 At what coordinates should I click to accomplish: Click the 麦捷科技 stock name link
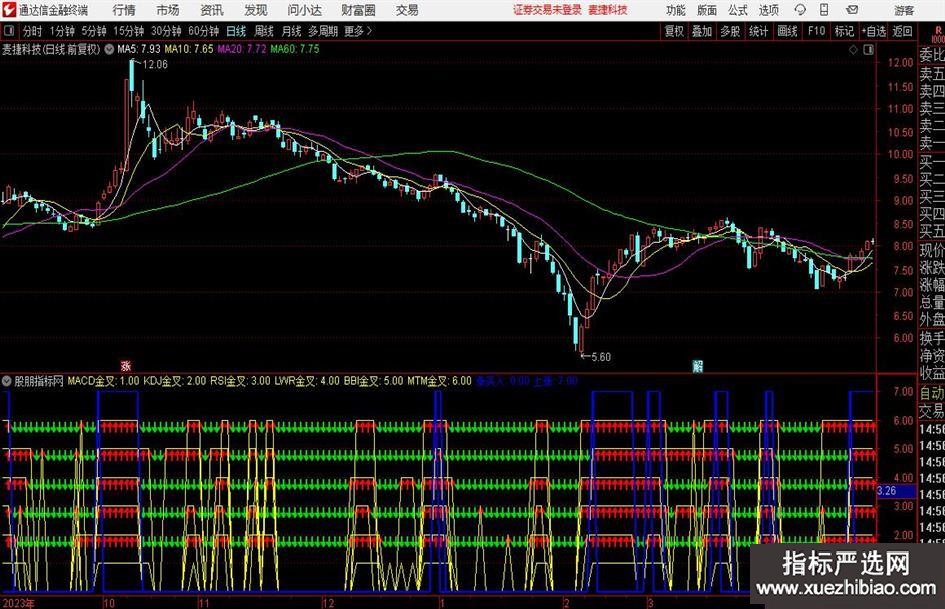(608, 10)
